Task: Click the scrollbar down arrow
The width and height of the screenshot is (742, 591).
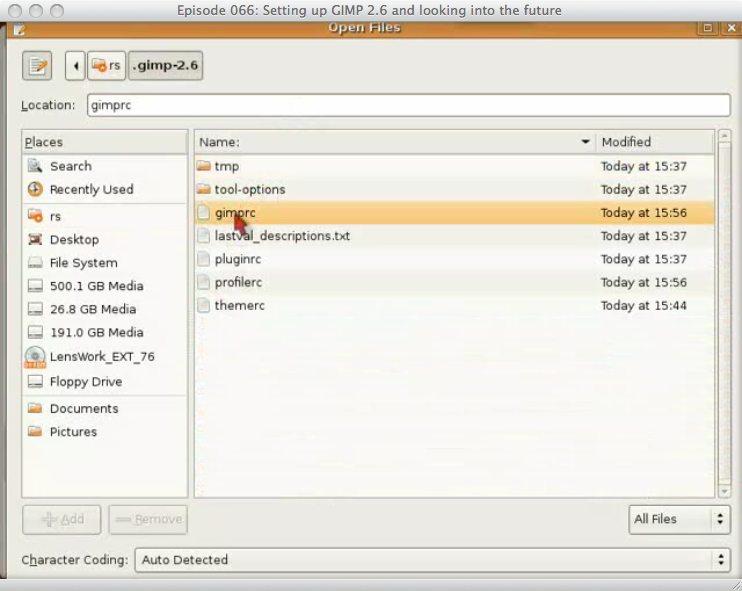Action: click(724, 492)
